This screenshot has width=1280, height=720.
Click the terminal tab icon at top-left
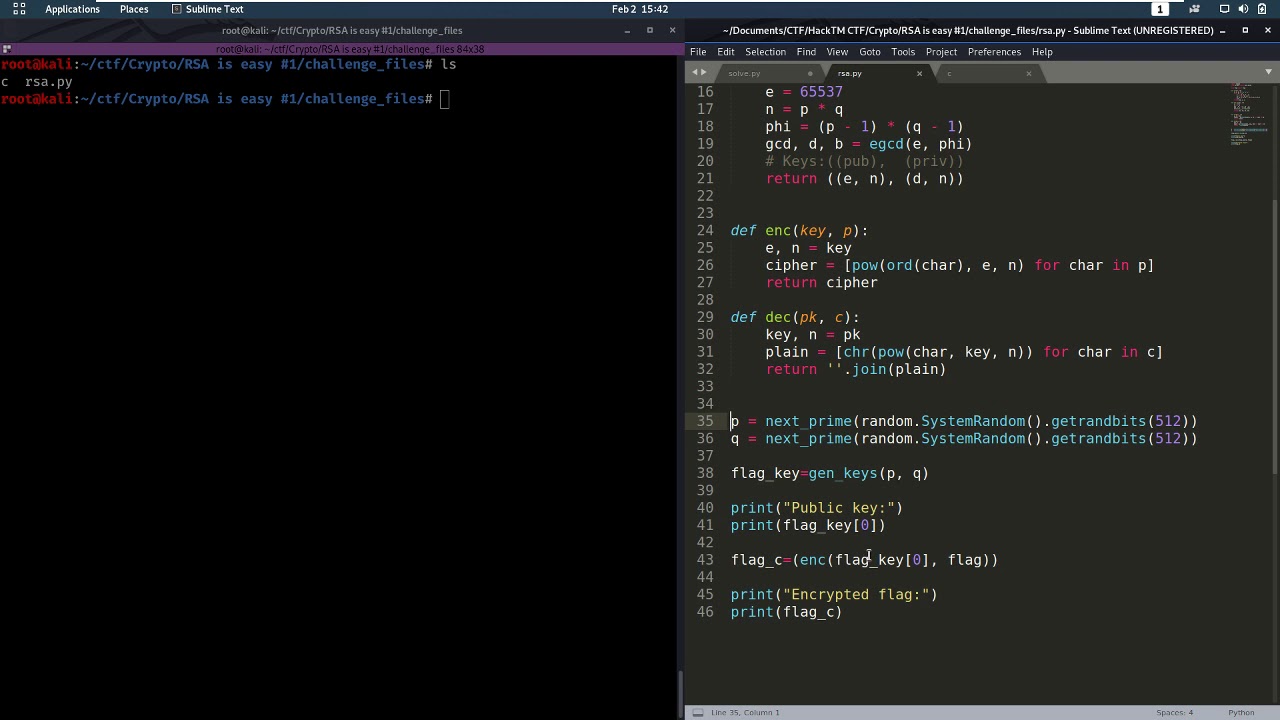pyautogui.click(x=6, y=49)
